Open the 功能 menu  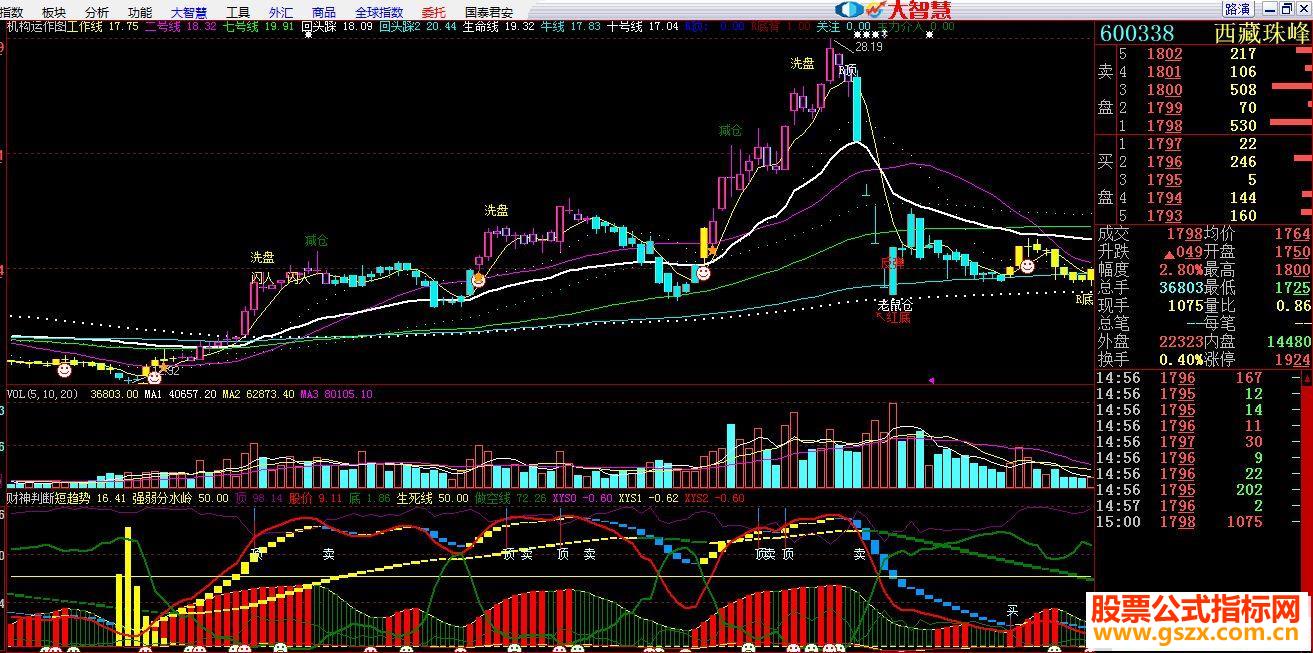pos(140,12)
